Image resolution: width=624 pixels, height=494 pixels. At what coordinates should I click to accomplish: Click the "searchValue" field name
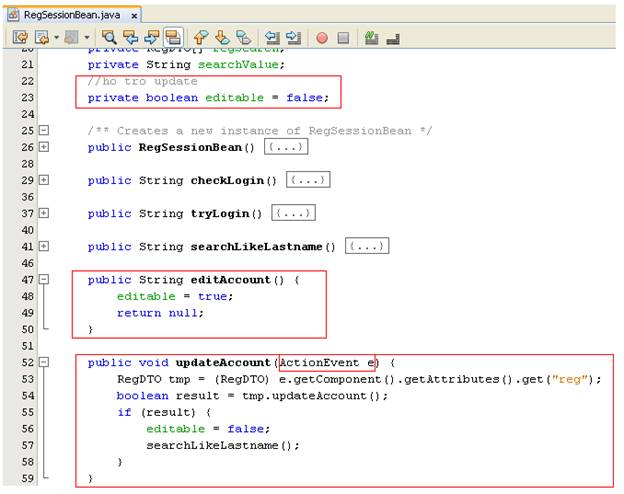(238, 64)
